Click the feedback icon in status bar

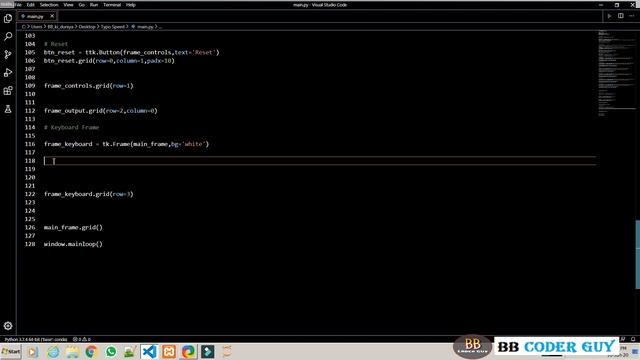click(x=623, y=339)
